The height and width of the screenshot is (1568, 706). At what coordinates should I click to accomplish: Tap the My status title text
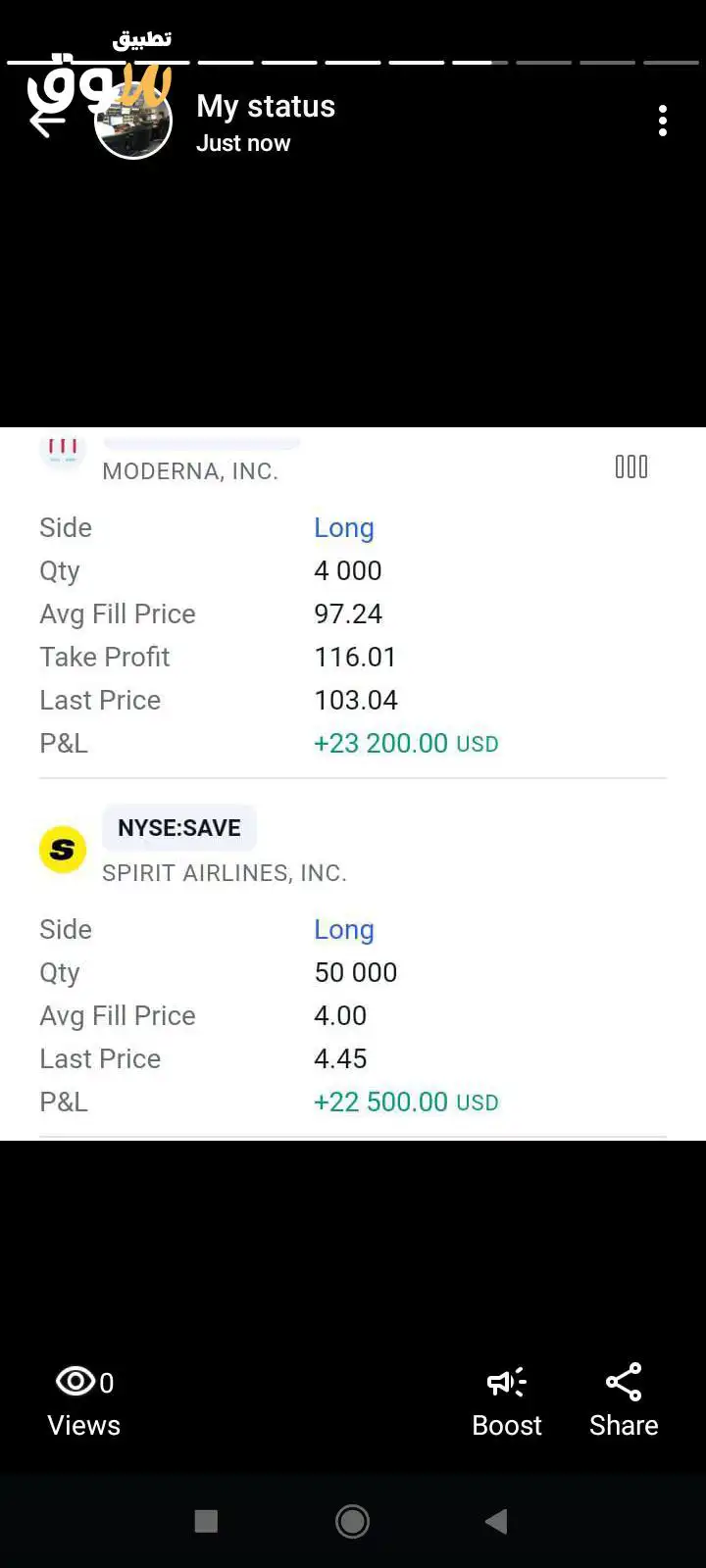[265, 106]
